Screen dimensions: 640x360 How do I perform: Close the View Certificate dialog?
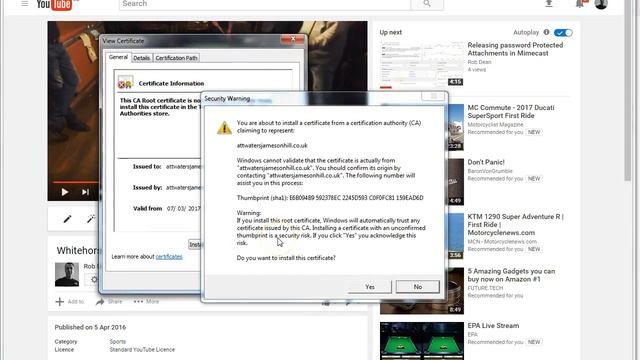coord(293,39)
